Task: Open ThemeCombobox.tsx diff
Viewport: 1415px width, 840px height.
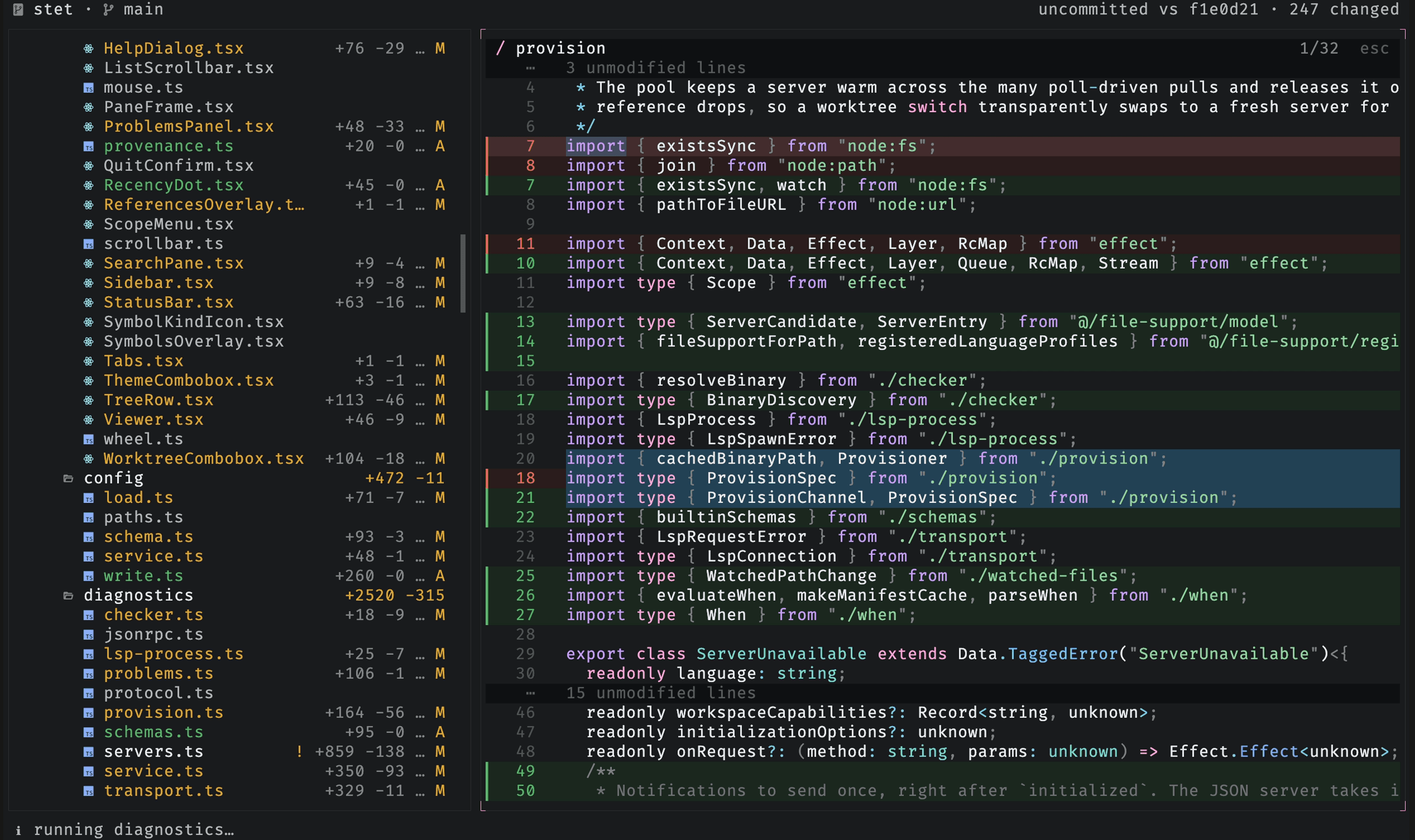Action: pos(188,380)
